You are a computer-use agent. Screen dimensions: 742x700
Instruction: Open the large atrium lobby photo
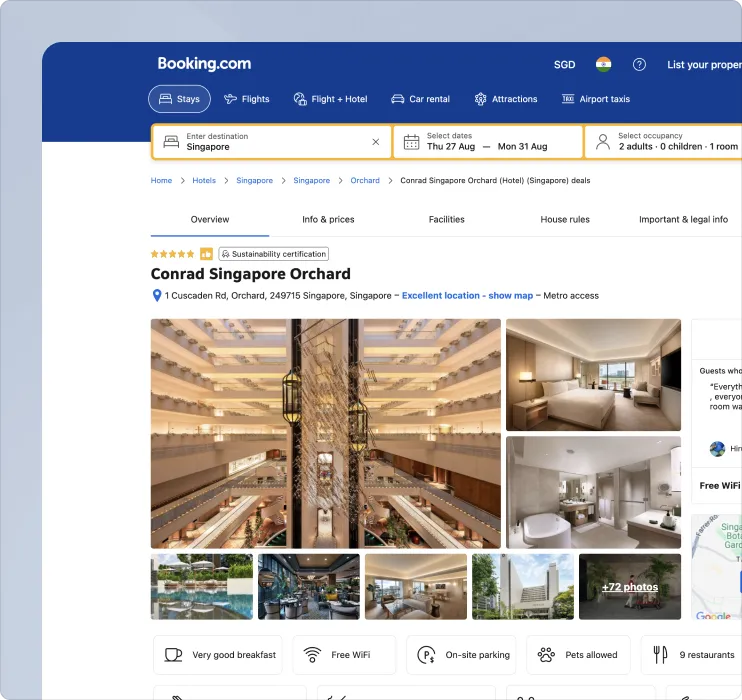(326, 434)
